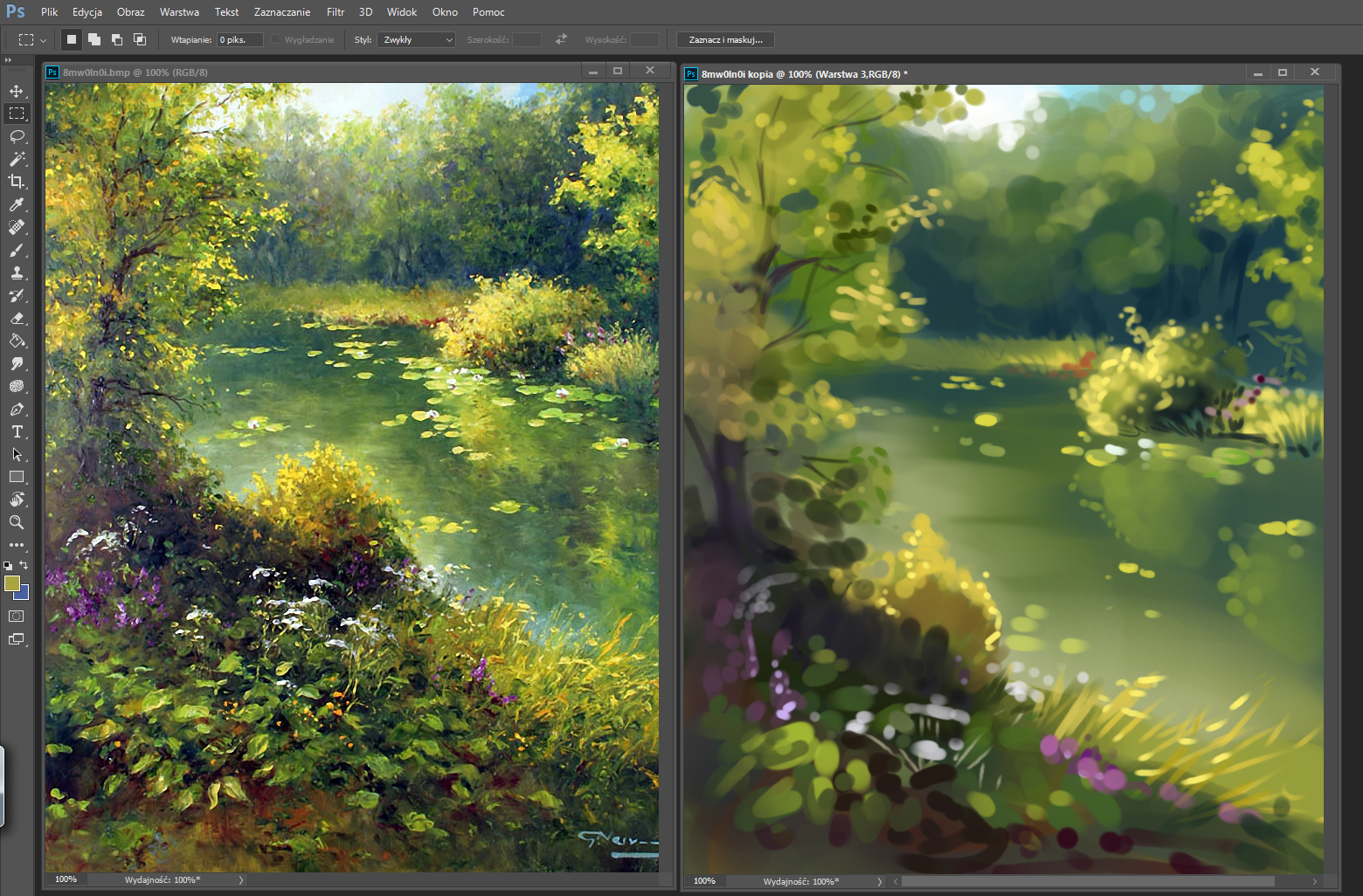The image size is (1363, 896).
Task: Select the Eyedropper tool
Action: 17,204
